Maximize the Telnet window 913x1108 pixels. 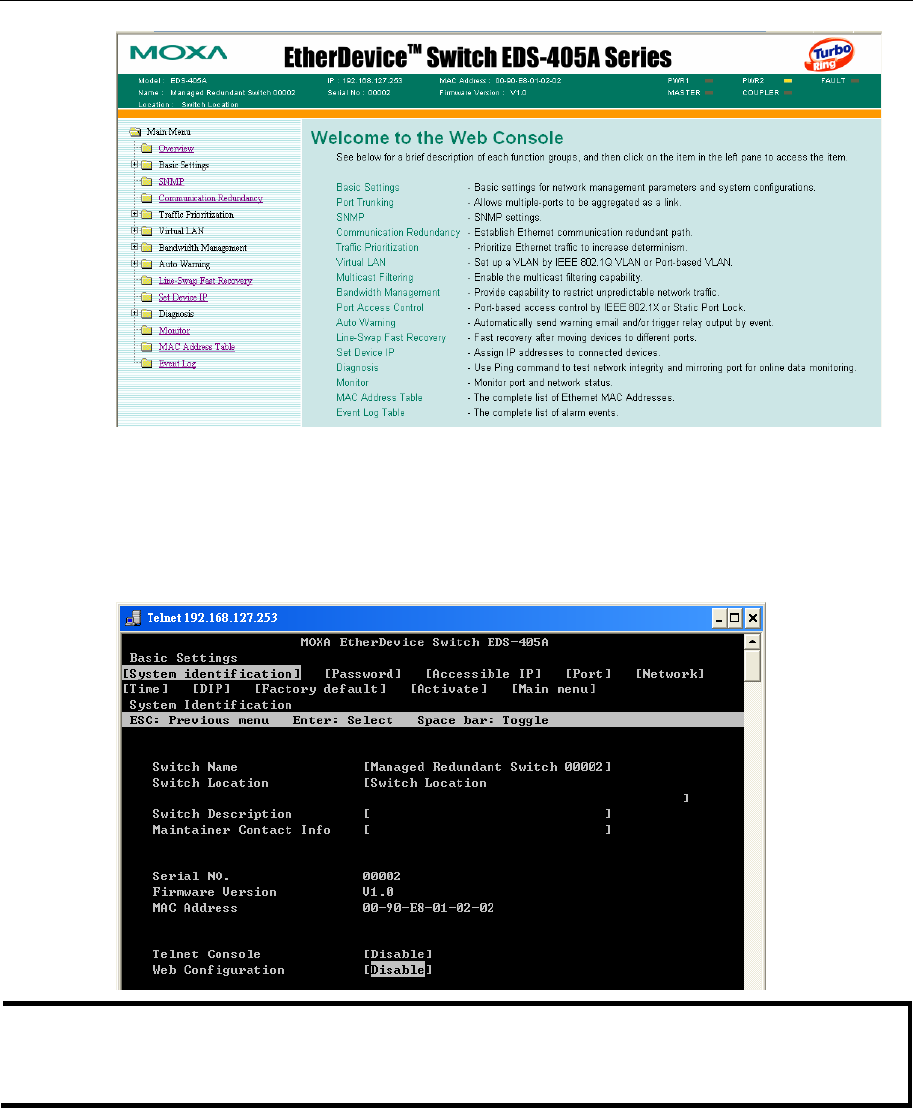click(735, 618)
